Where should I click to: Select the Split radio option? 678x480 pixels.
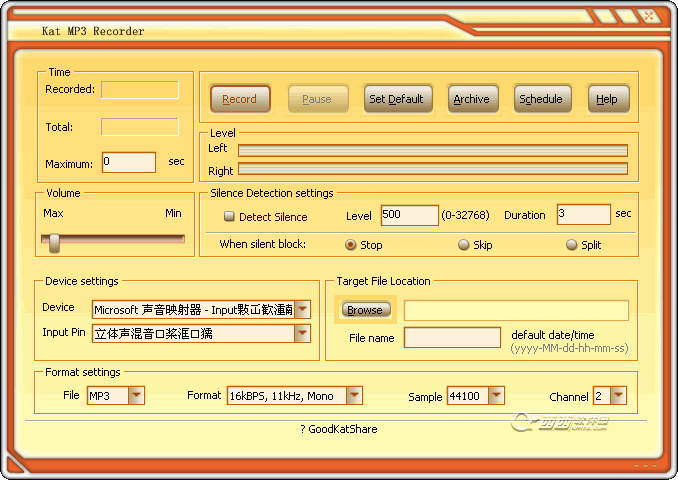pos(572,244)
